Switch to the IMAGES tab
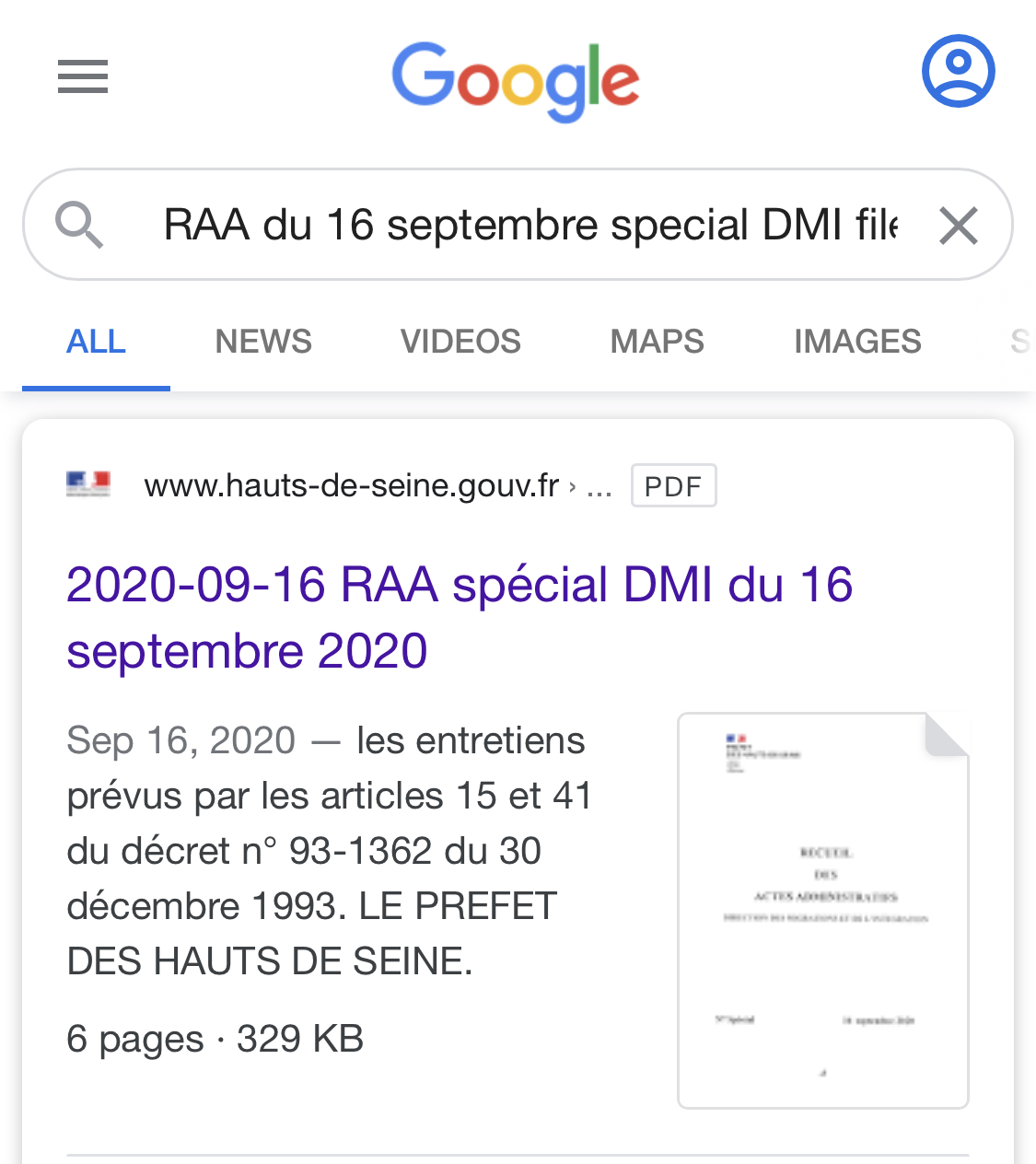 [x=857, y=342]
